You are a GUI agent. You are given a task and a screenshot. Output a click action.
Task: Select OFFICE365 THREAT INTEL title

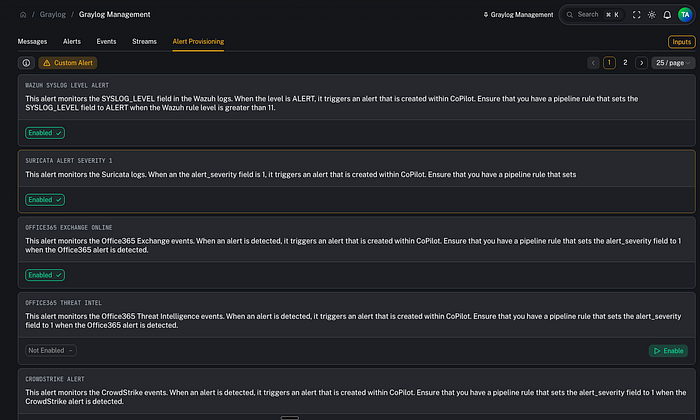click(x=63, y=303)
